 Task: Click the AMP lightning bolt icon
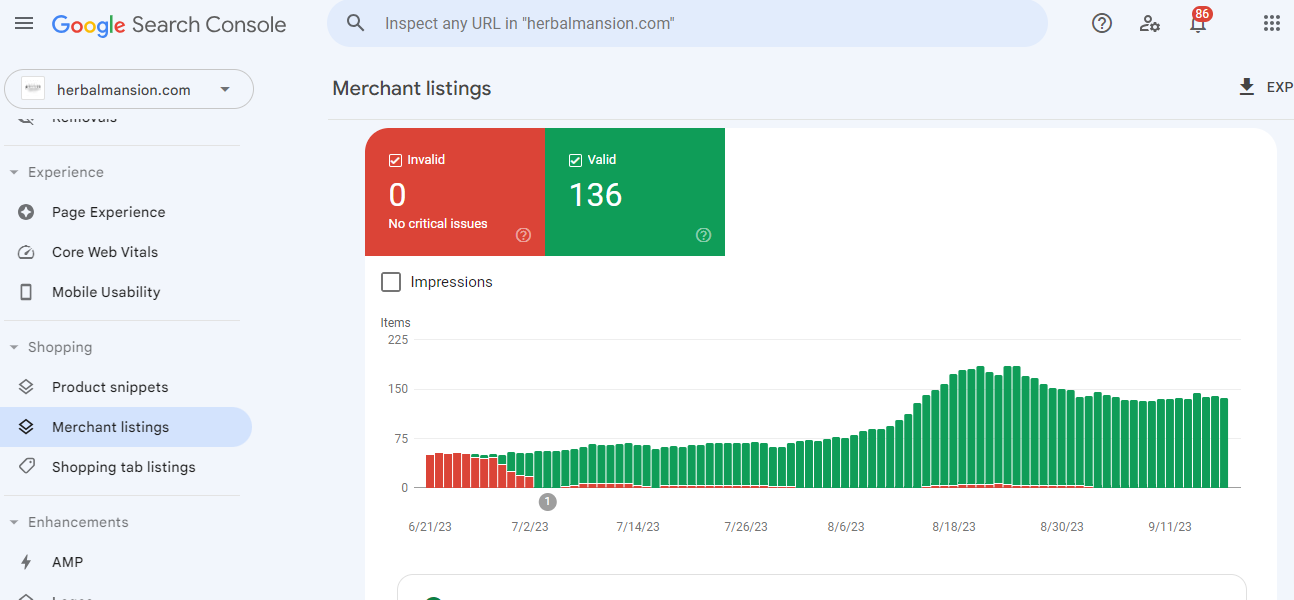point(27,562)
